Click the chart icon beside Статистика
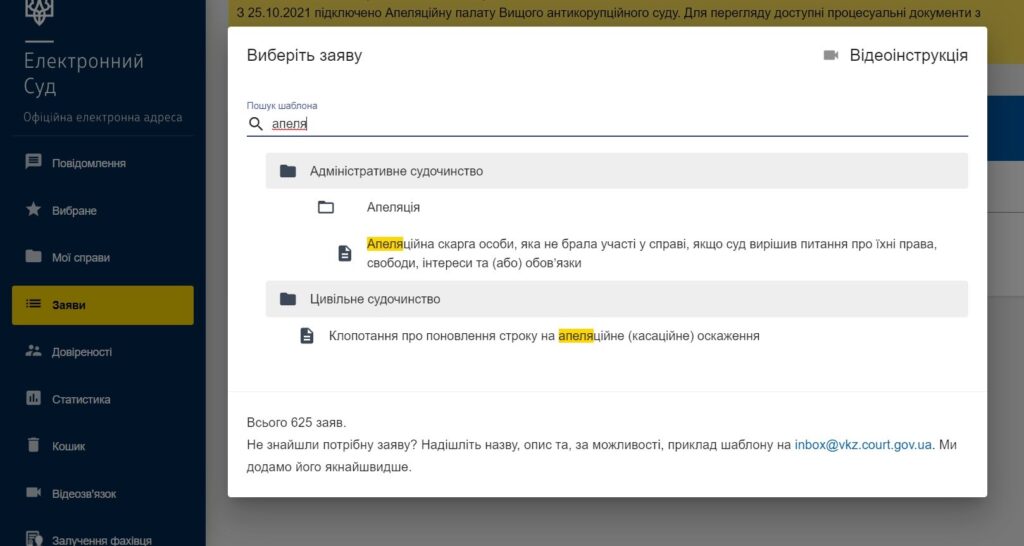The width and height of the screenshot is (1024, 546). tap(33, 398)
